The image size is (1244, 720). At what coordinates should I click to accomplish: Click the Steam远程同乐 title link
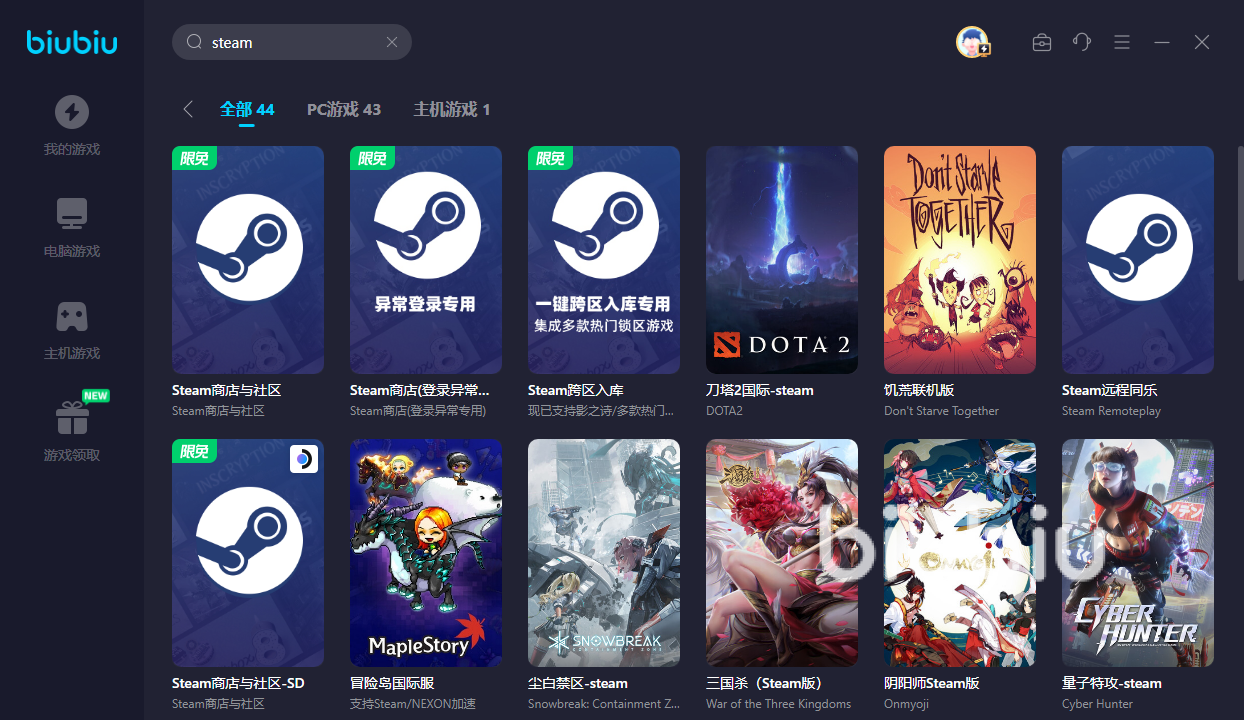click(1109, 390)
